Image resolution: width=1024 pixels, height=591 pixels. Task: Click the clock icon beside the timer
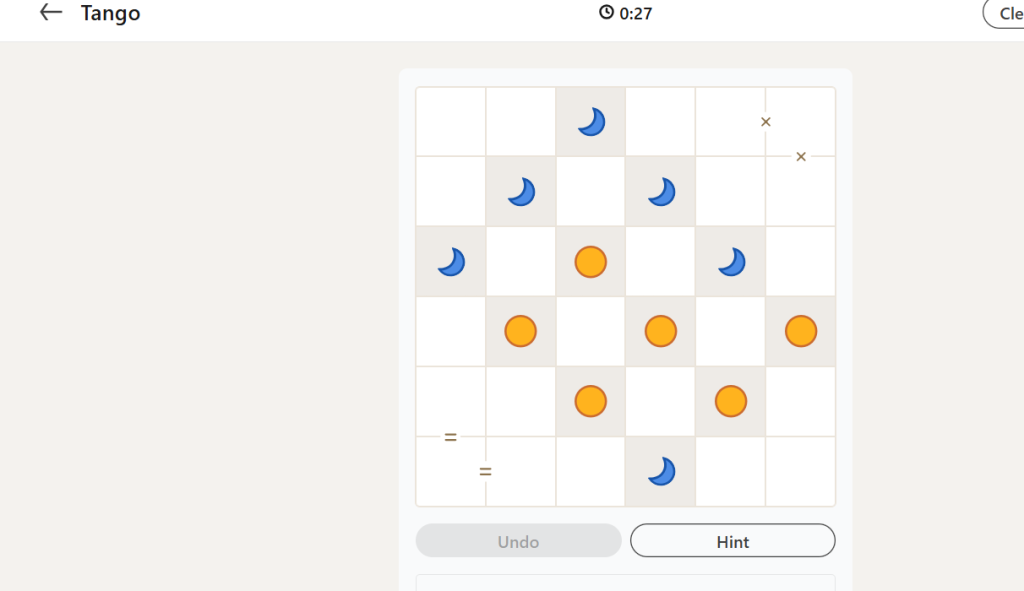click(x=606, y=13)
